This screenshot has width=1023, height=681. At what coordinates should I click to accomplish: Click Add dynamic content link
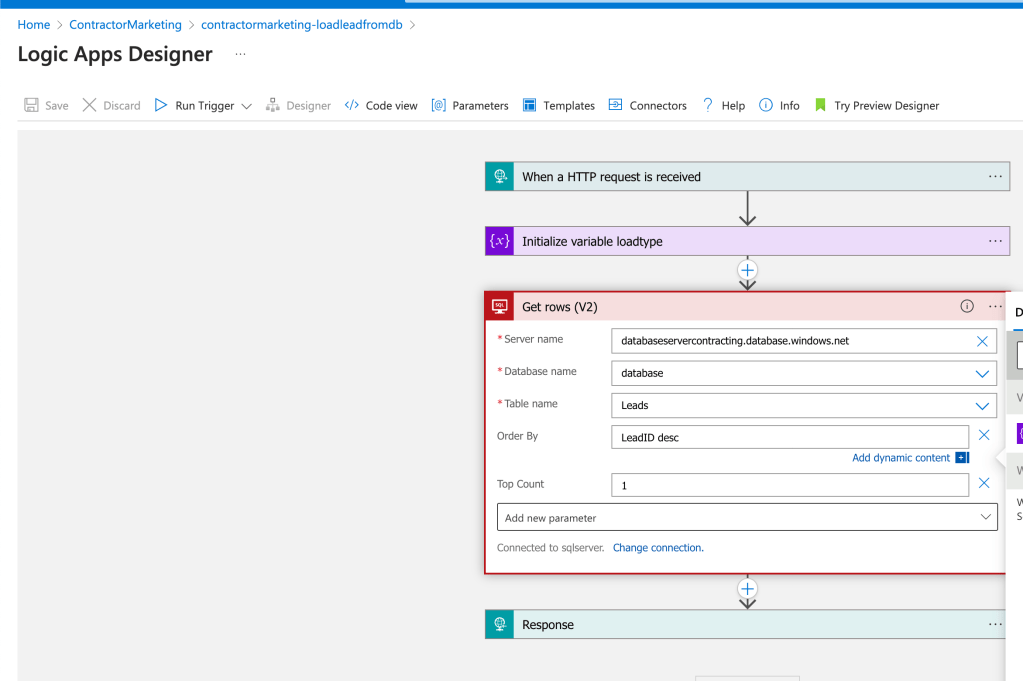900,458
